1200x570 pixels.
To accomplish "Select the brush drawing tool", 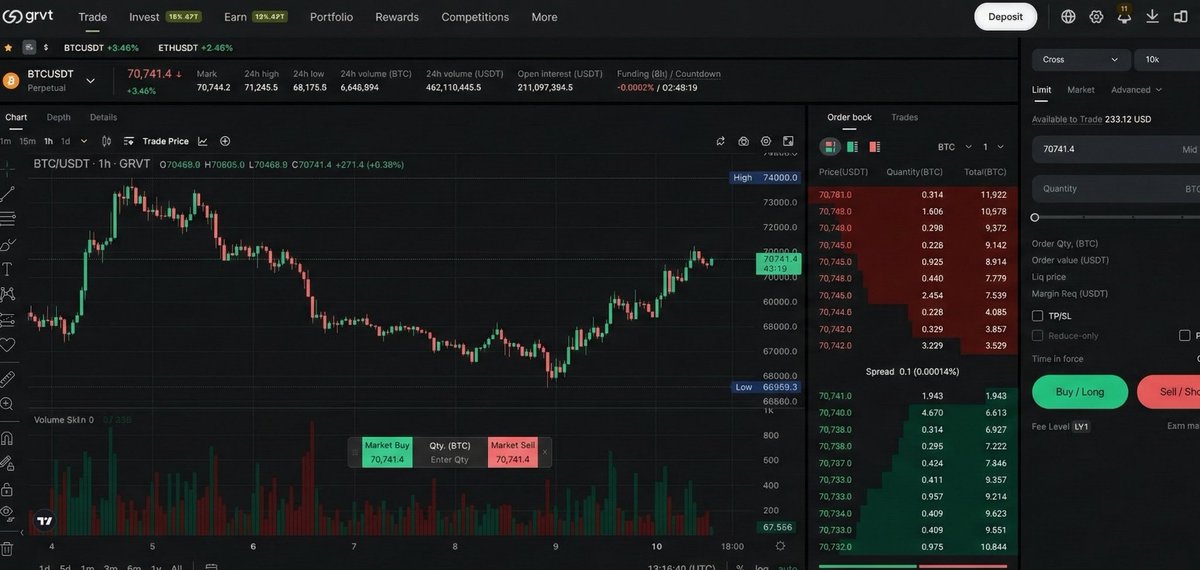I will click(7, 244).
